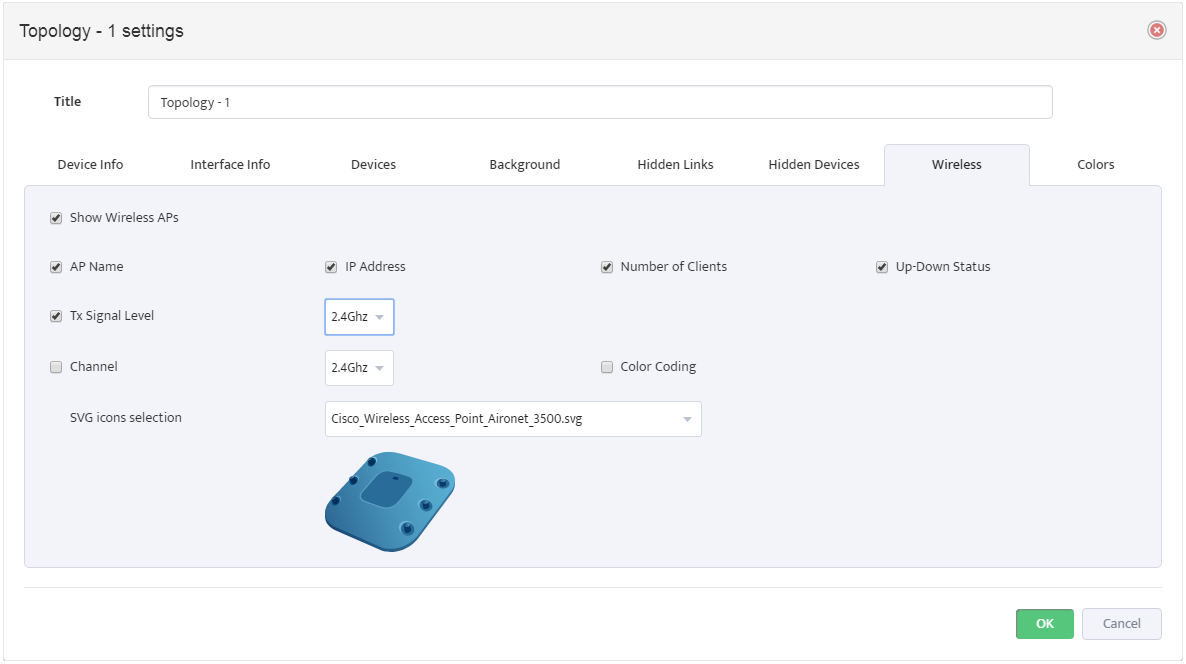Click the Cancel button

tap(1122, 624)
